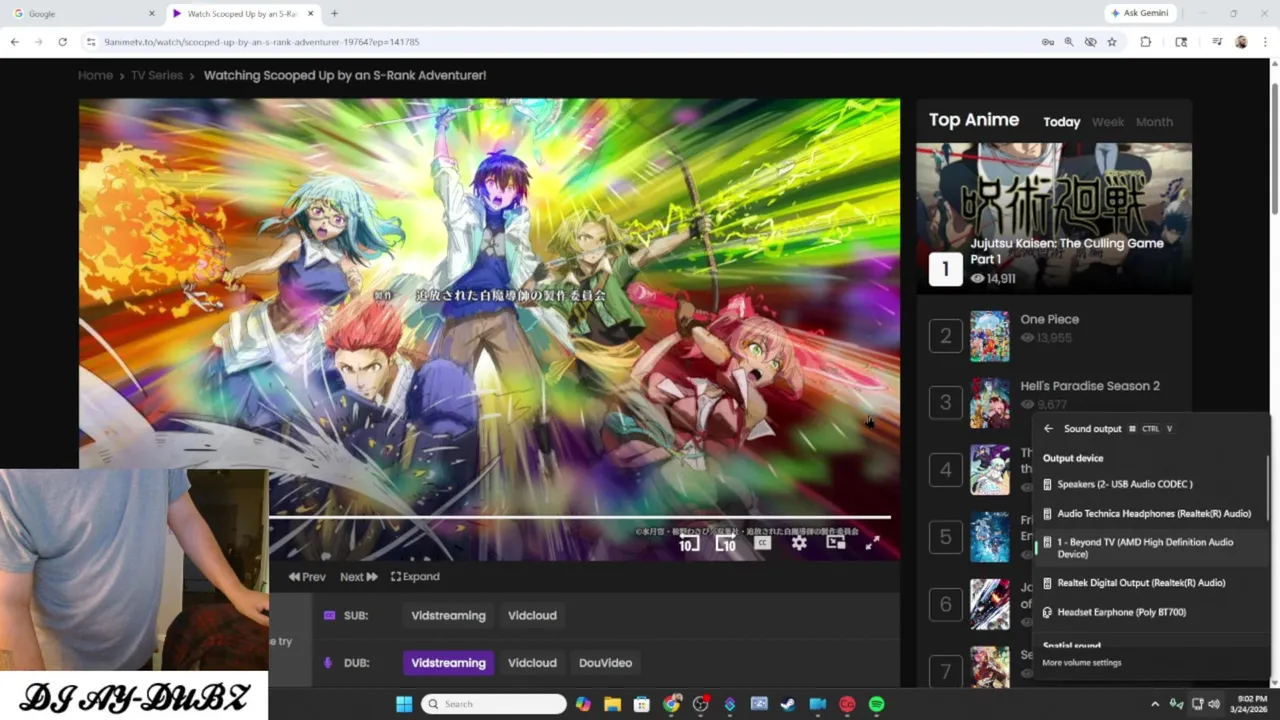Open password manager key icon

click(1047, 42)
